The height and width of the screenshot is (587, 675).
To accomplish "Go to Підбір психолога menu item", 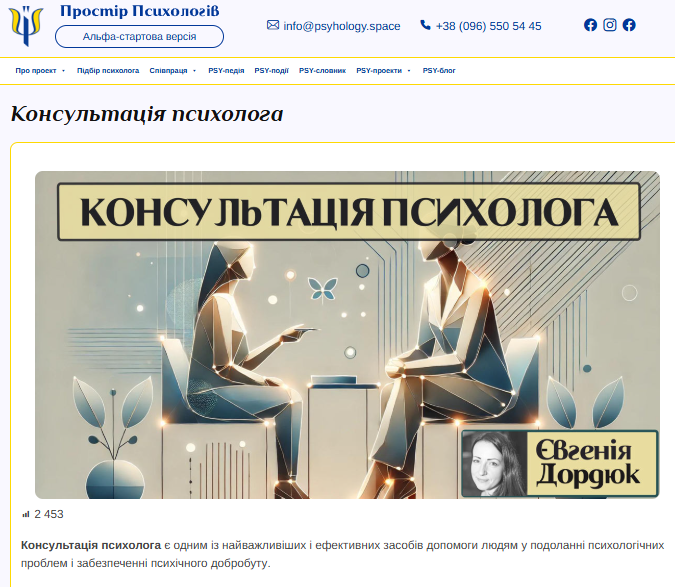I will pos(108,71).
